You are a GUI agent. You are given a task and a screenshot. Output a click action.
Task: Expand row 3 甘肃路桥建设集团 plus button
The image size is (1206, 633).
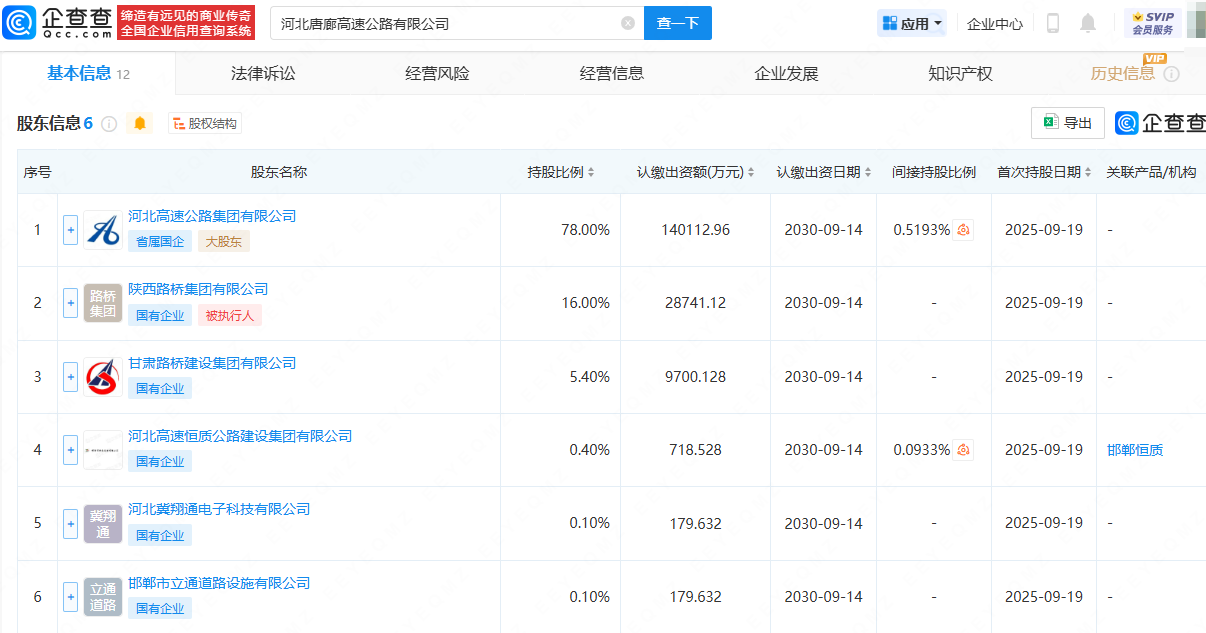point(70,376)
